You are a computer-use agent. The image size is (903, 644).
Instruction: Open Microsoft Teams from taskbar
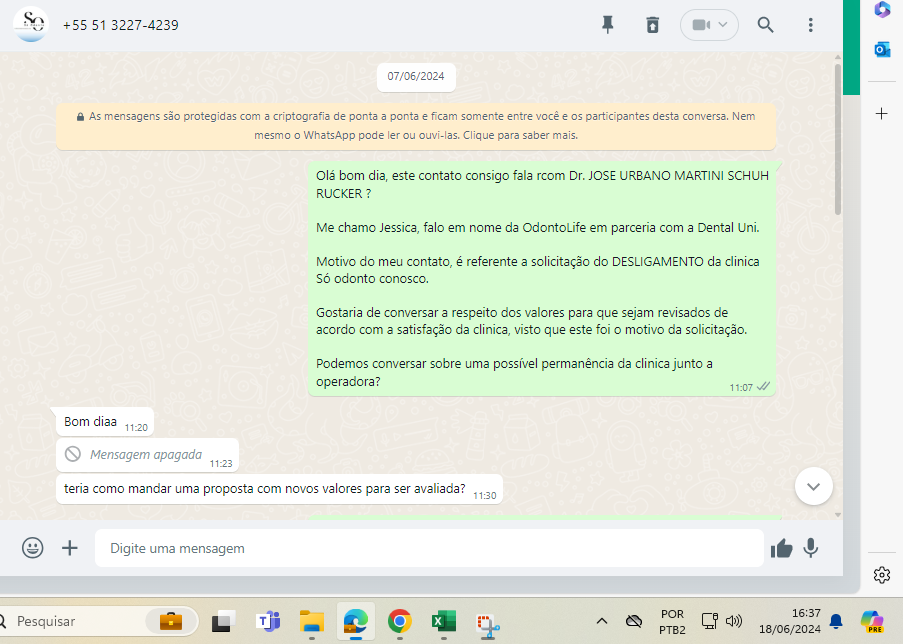268,622
